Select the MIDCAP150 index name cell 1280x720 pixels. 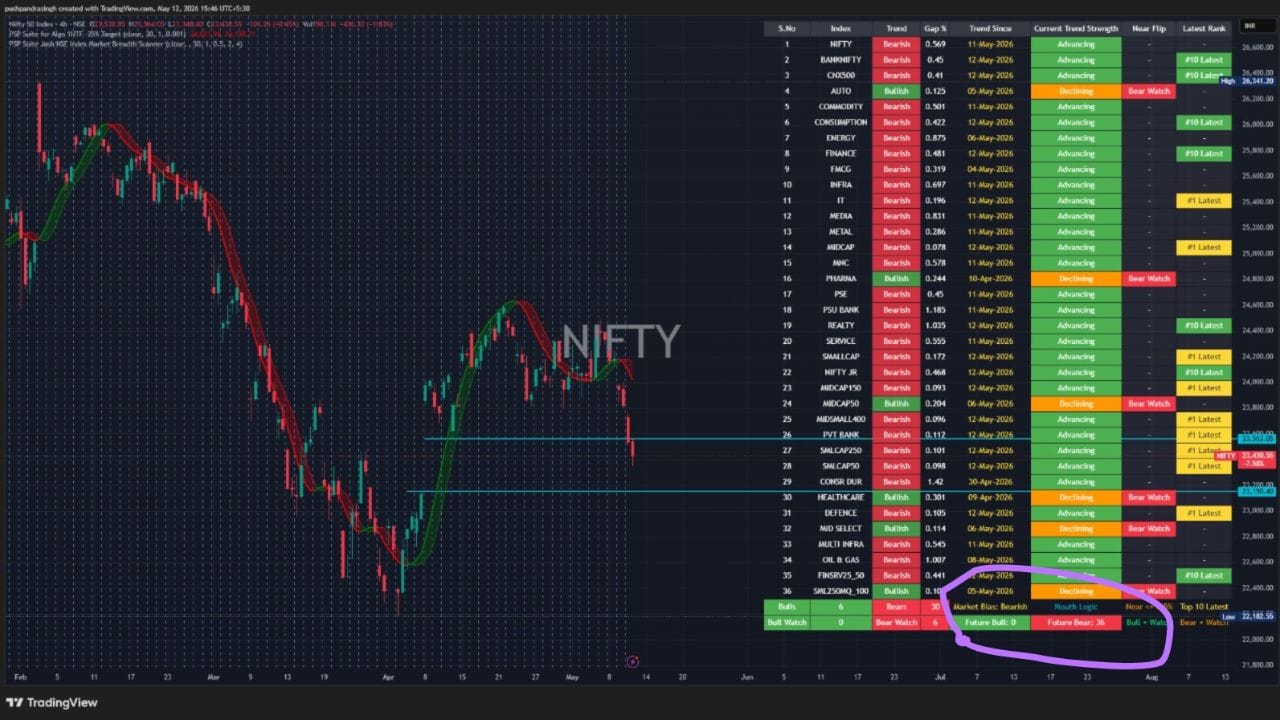pos(840,388)
